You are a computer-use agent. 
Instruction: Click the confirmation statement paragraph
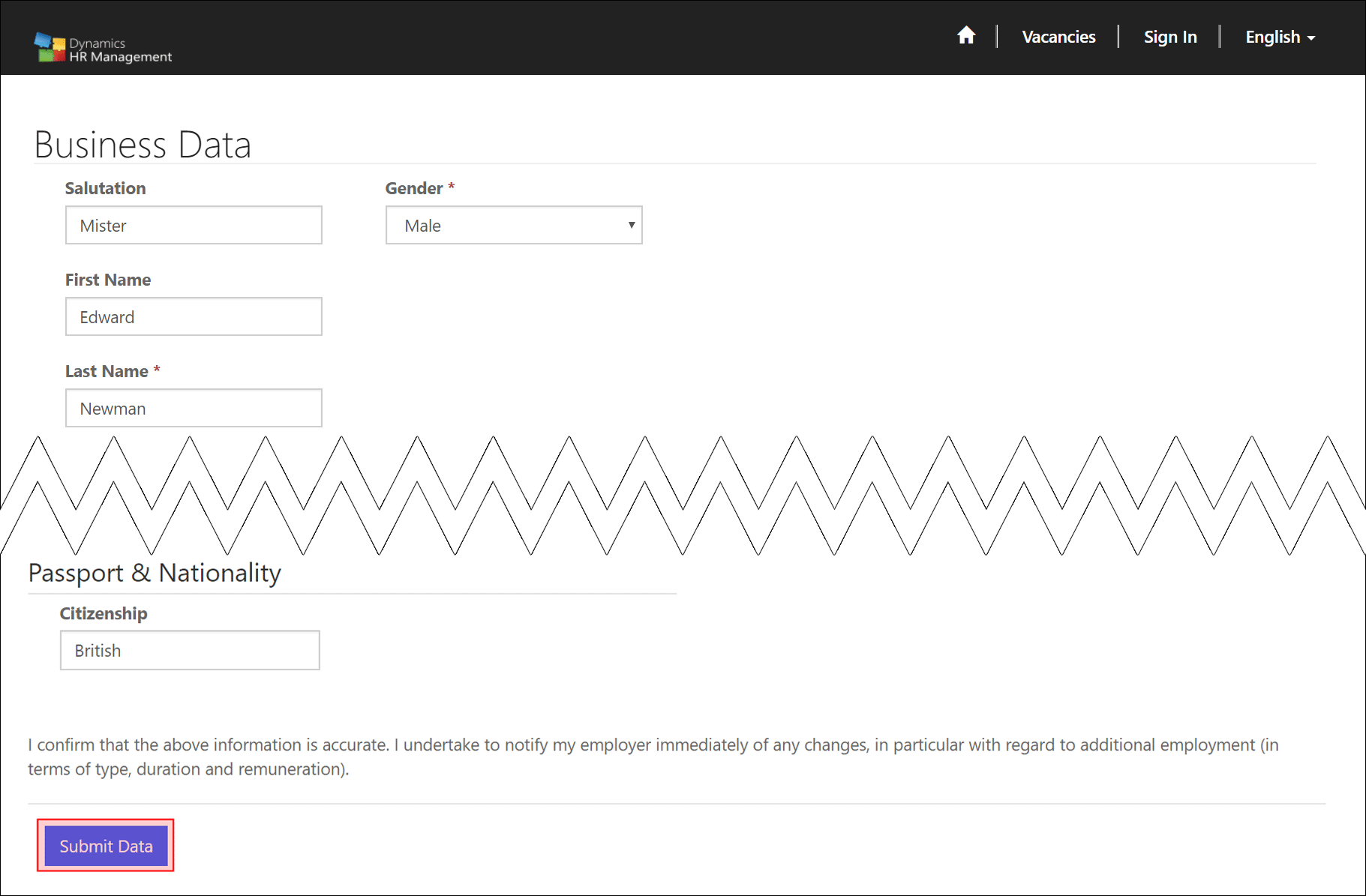(x=653, y=757)
